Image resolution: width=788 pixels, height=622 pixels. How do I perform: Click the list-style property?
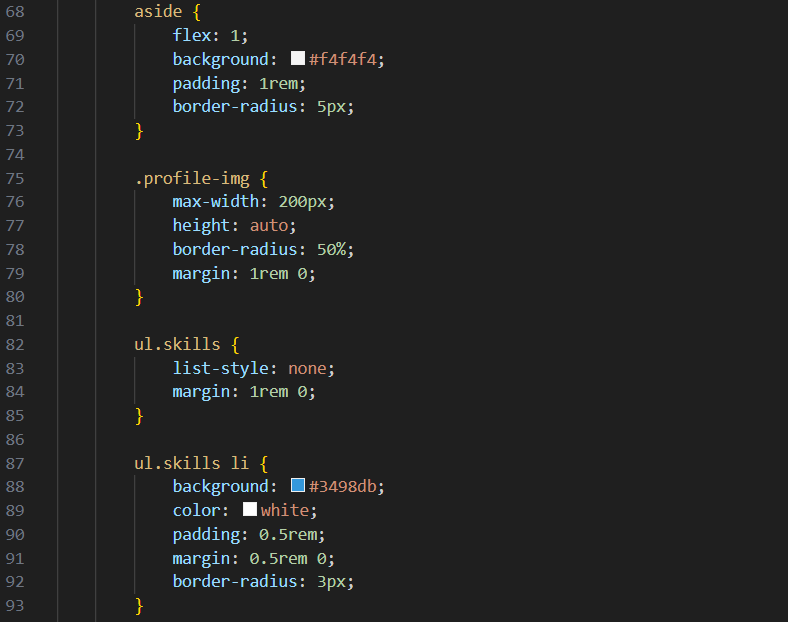[225, 368]
